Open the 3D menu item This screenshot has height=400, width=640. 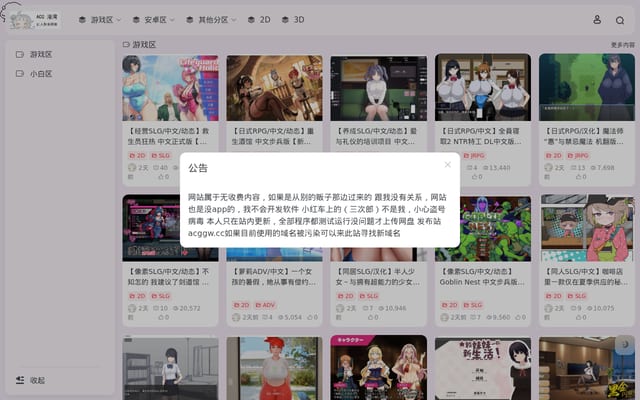click(x=293, y=20)
